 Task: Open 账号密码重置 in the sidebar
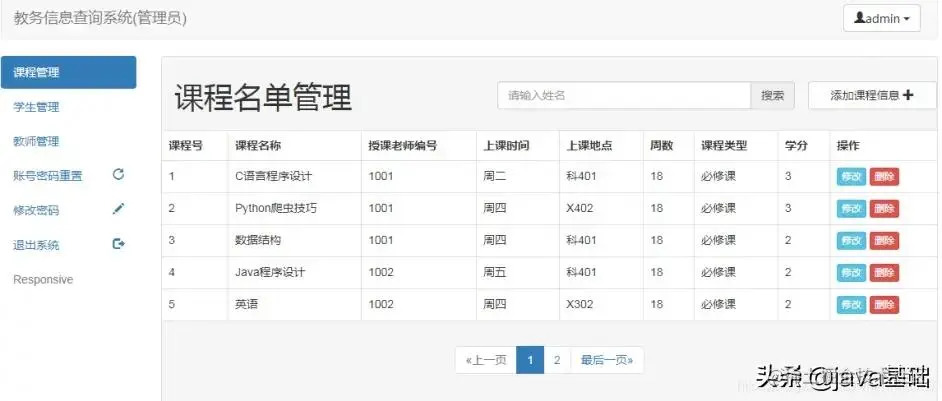[x=47, y=176]
